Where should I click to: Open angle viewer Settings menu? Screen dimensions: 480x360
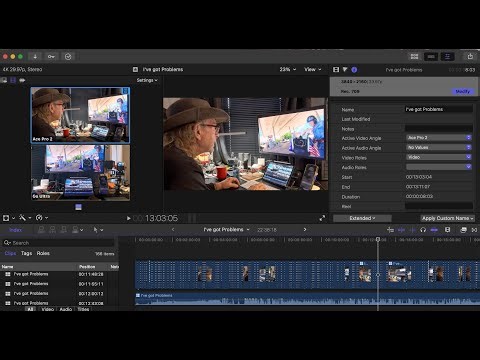147,80
